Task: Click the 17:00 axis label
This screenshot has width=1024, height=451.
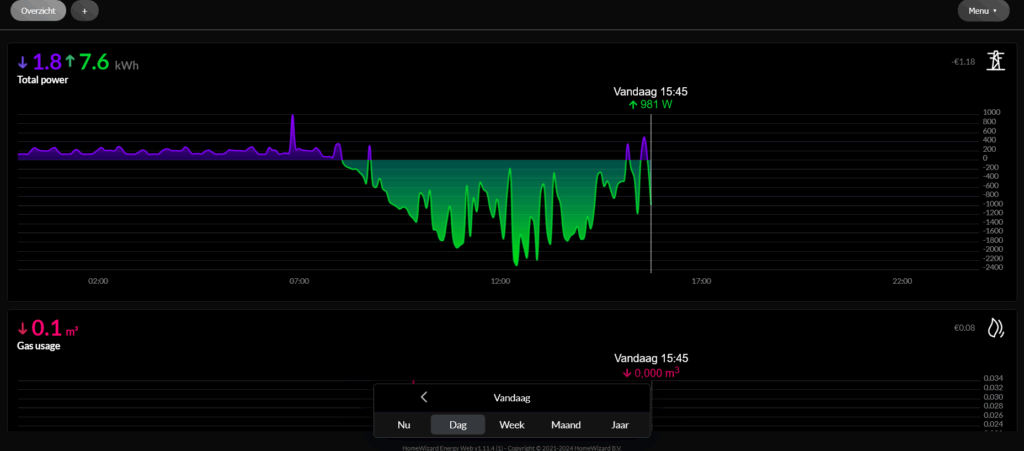Action: (x=701, y=281)
